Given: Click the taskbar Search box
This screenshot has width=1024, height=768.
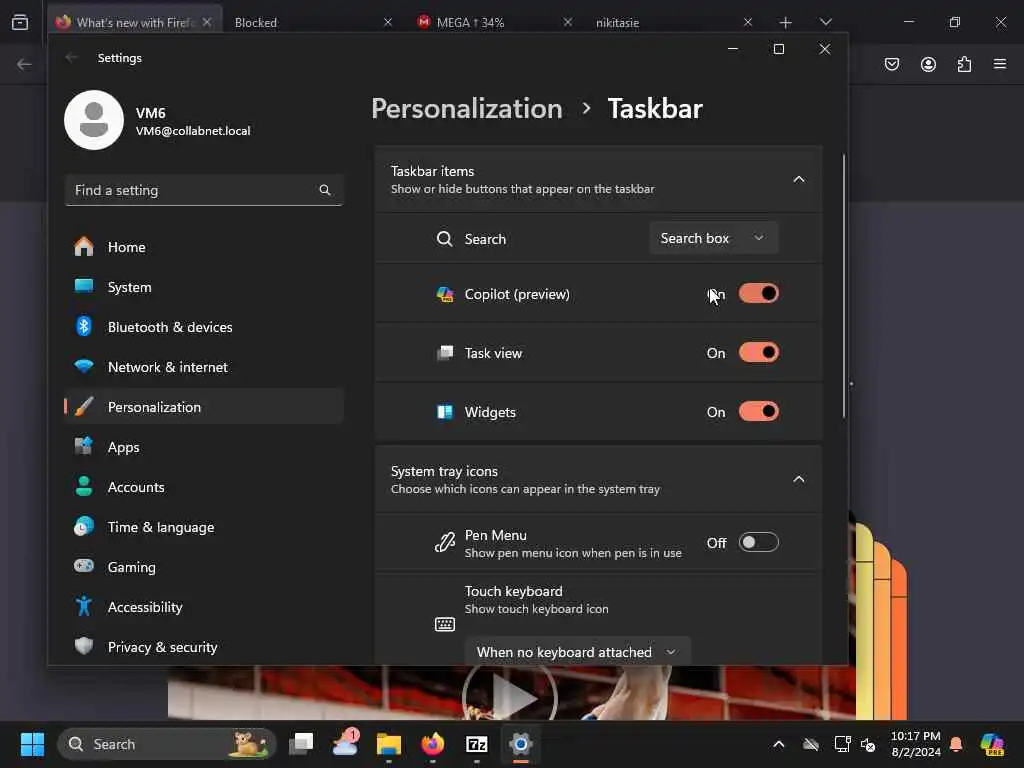Looking at the screenshot, I should (167, 744).
